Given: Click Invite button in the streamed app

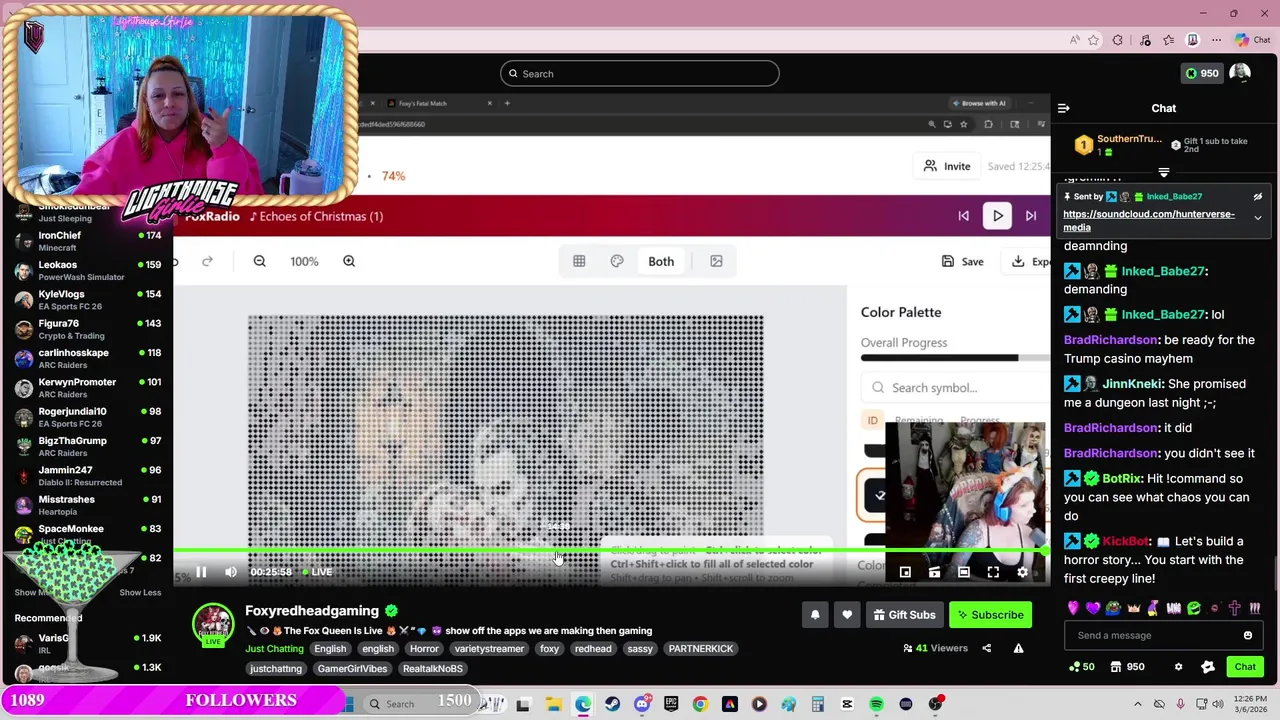Looking at the screenshot, I should [947, 166].
